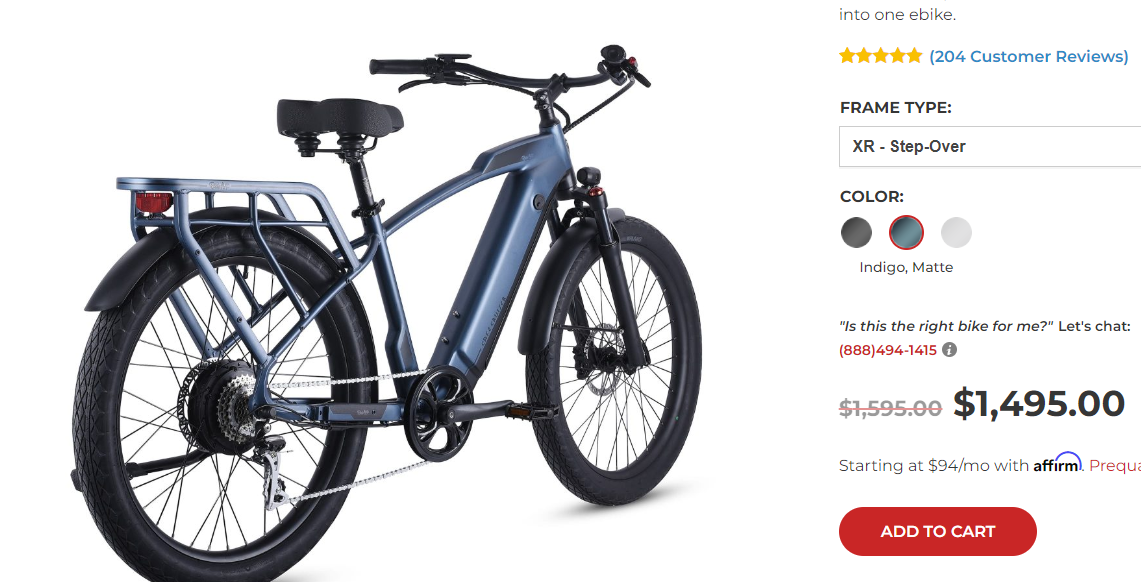This screenshot has height=582, width=1141.
Task: Open the 204 Customer Reviews link
Action: point(1029,56)
